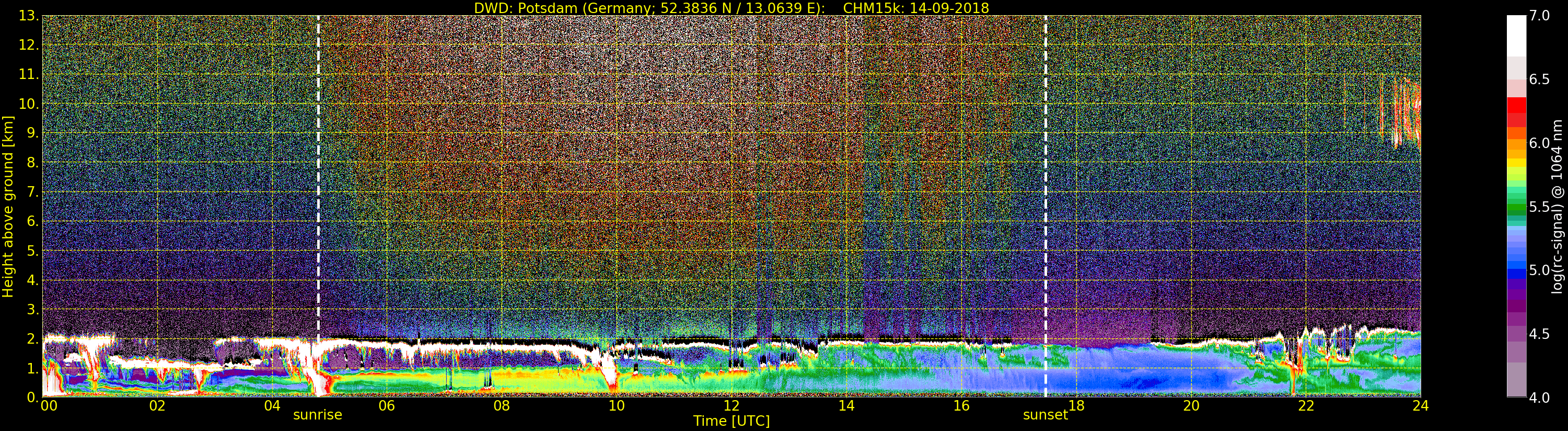The height and width of the screenshot is (431, 1568).
Task: Click the '10.' height tick label
Action: coord(29,104)
